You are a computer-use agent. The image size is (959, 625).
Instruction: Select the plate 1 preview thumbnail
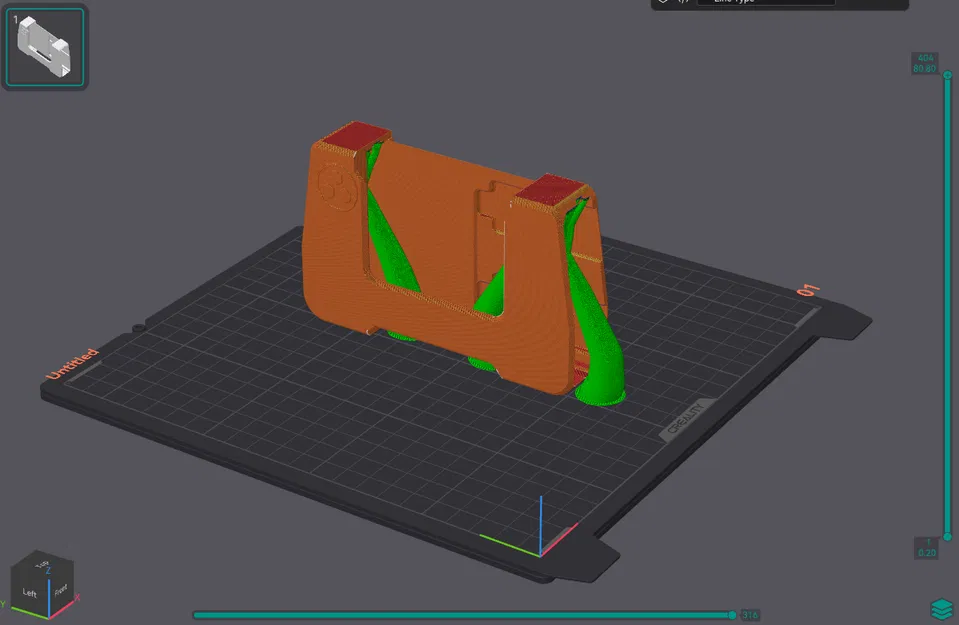click(45, 44)
